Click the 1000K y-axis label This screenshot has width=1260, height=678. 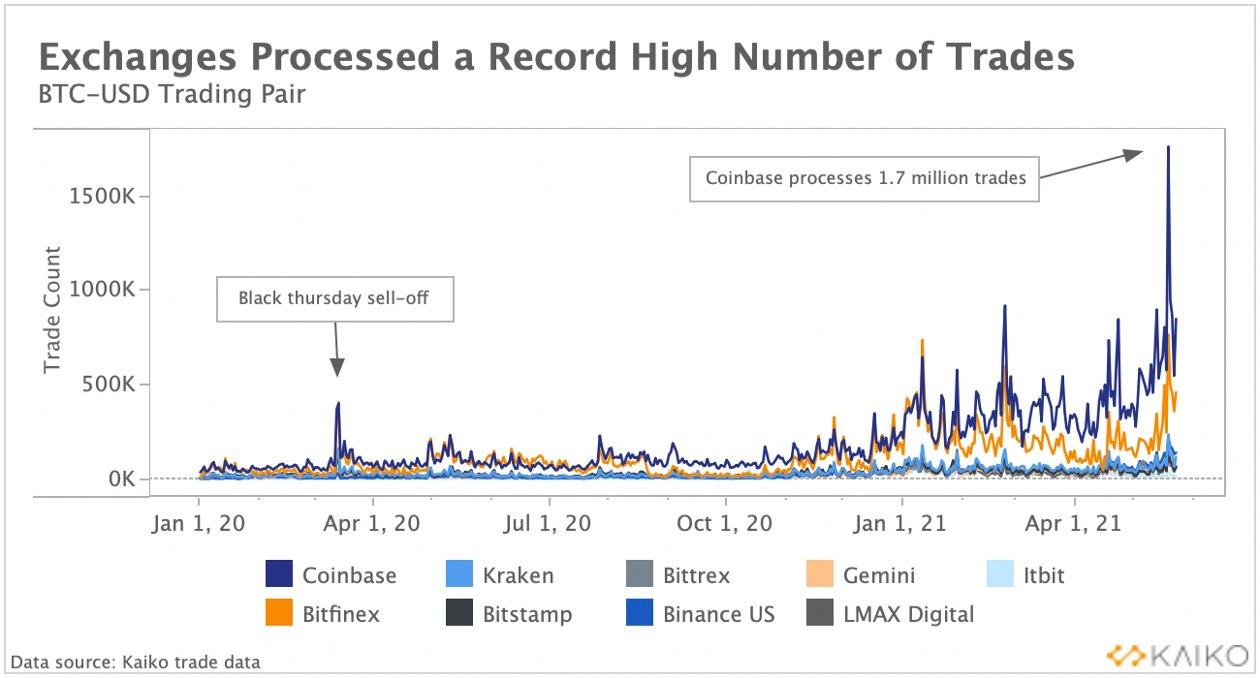pyautogui.click(x=101, y=290)
